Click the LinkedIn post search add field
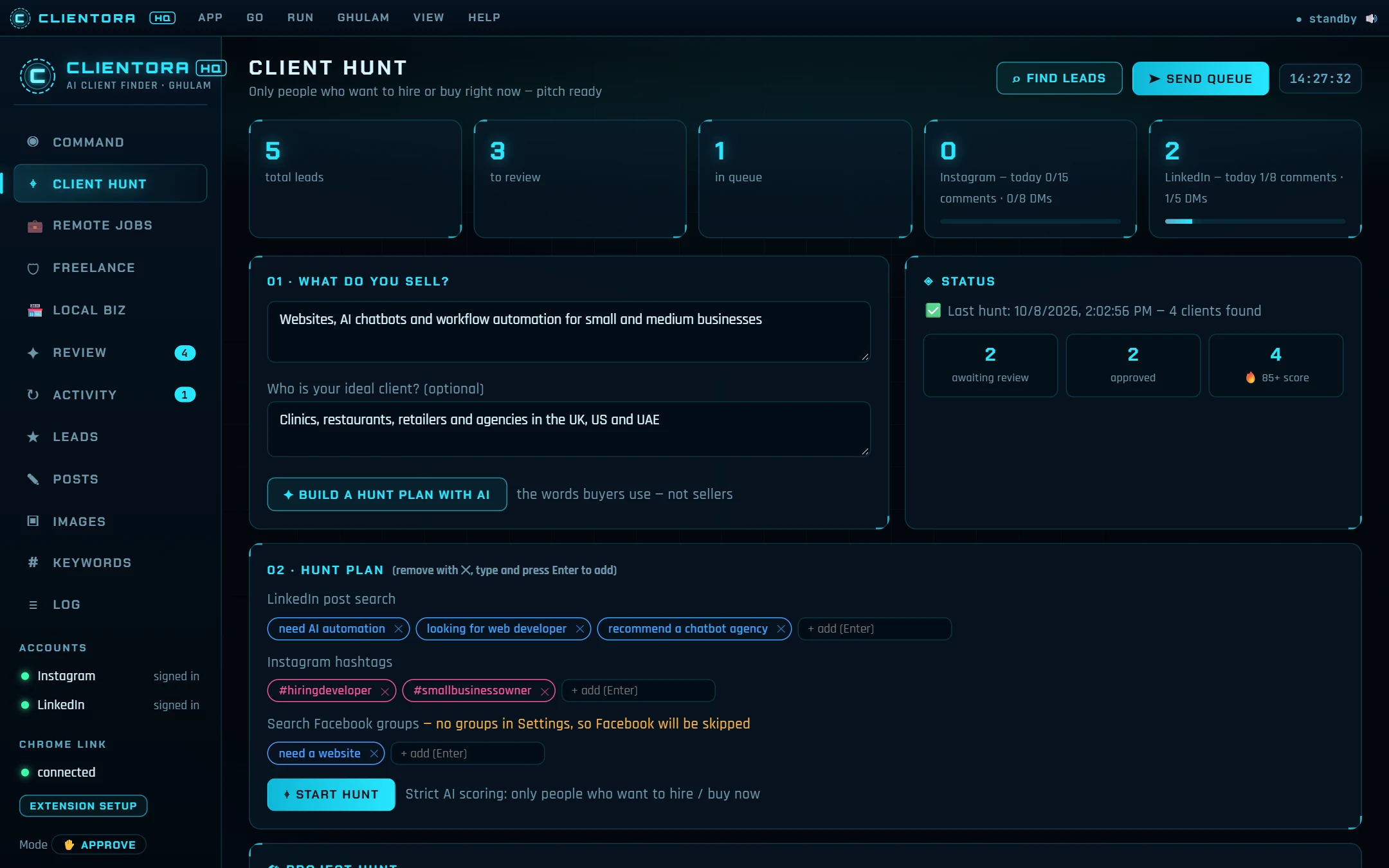 click(875, 629)
